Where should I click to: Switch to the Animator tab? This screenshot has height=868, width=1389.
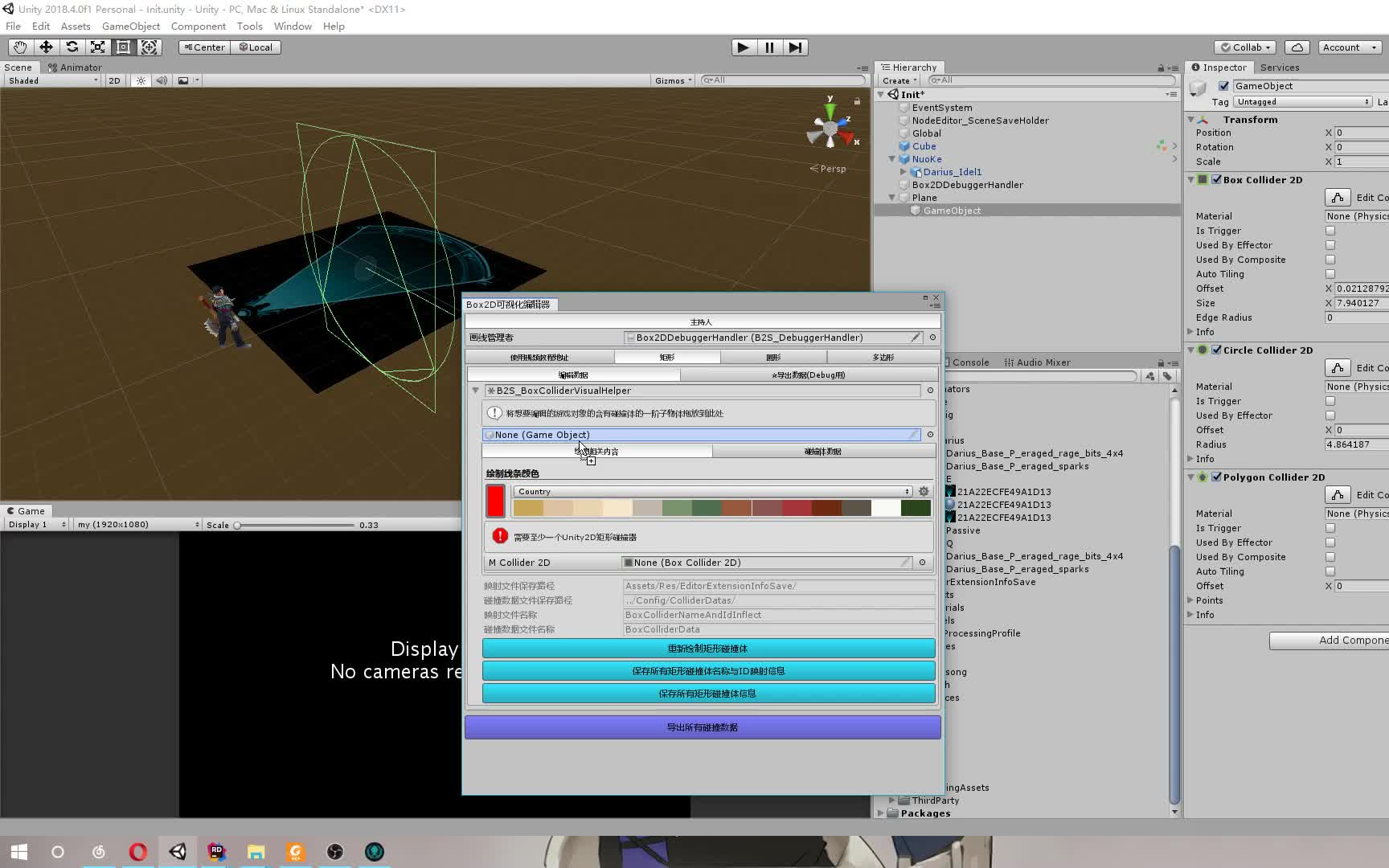pyautogui.click(x=76, y=68)
